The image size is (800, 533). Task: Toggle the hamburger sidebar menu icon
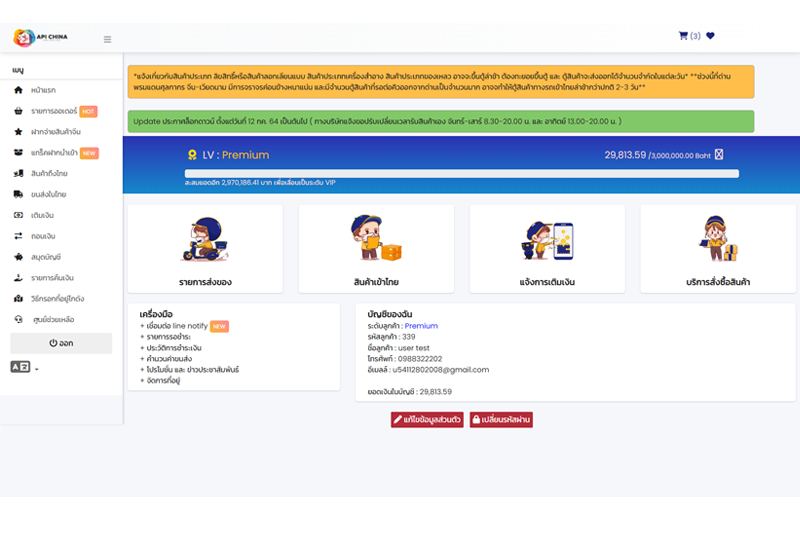point(108,39)
